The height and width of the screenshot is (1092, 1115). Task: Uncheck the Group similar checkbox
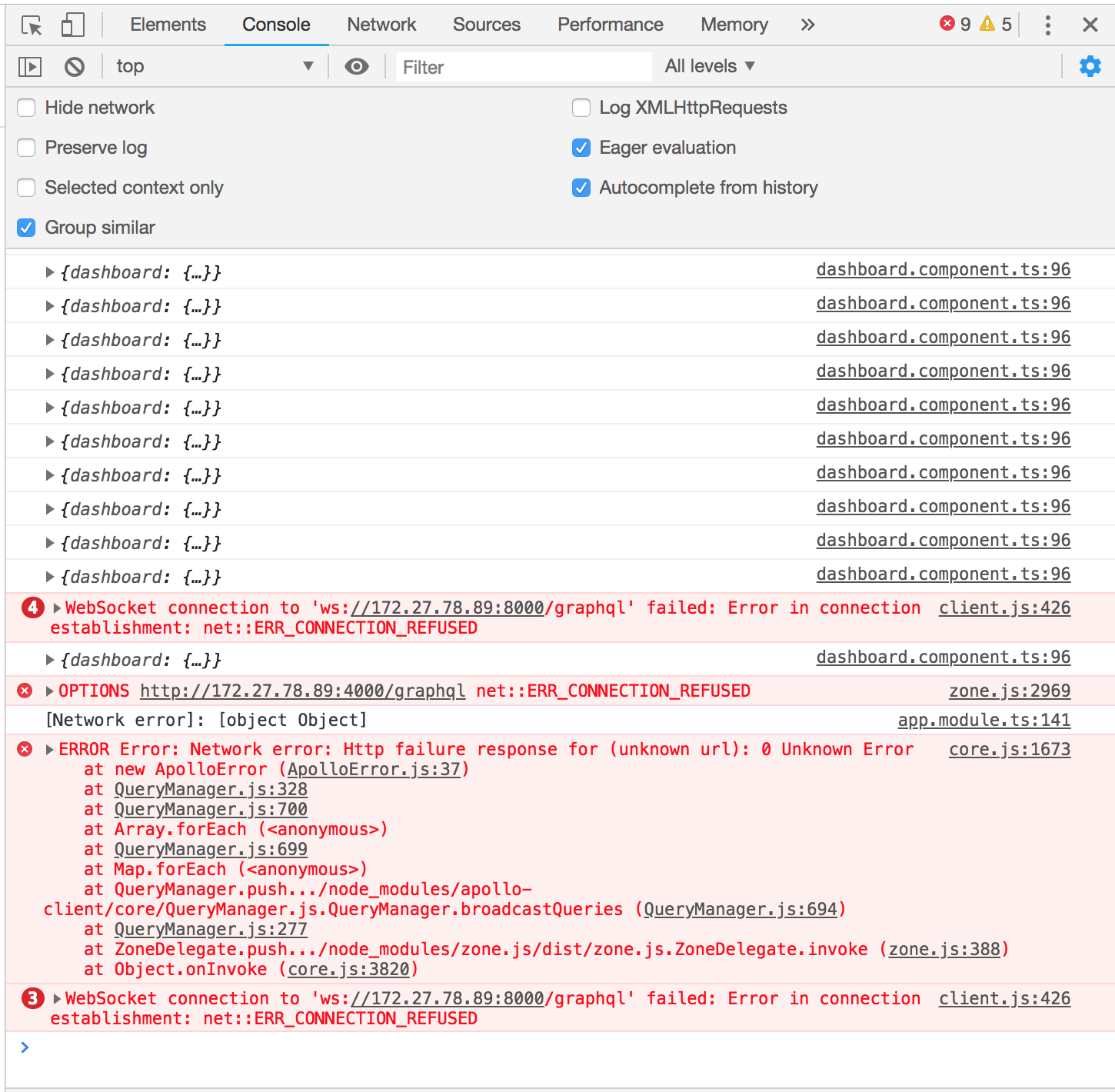coord(26,228)
